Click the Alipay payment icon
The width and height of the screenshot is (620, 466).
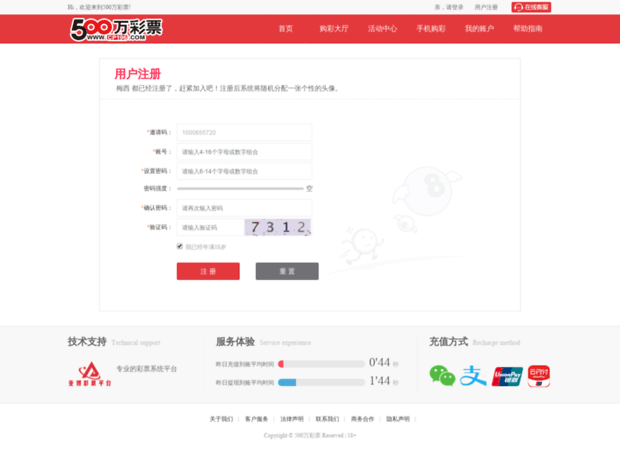(x=472, y=376)
